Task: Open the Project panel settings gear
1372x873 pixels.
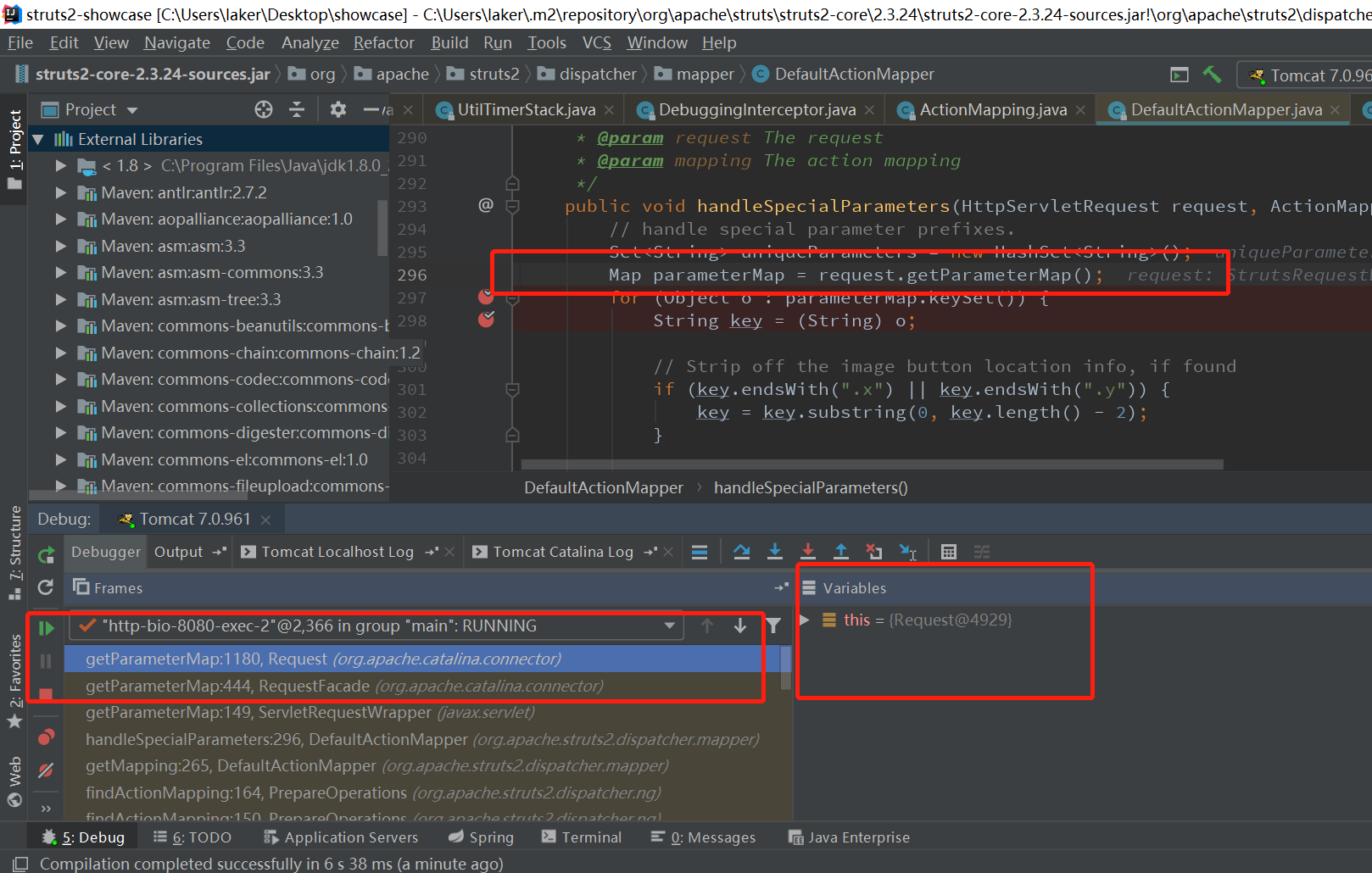Action: click(x=337, y=109)
